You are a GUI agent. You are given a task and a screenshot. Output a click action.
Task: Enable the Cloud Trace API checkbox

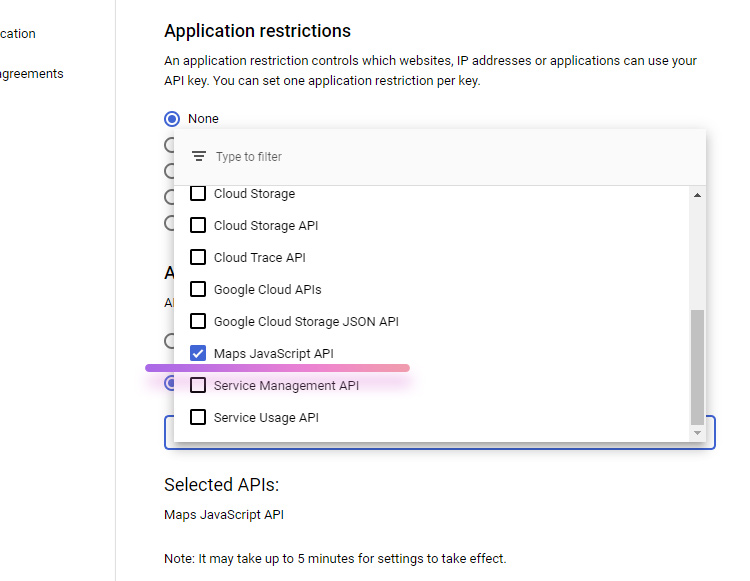point(198,257)
